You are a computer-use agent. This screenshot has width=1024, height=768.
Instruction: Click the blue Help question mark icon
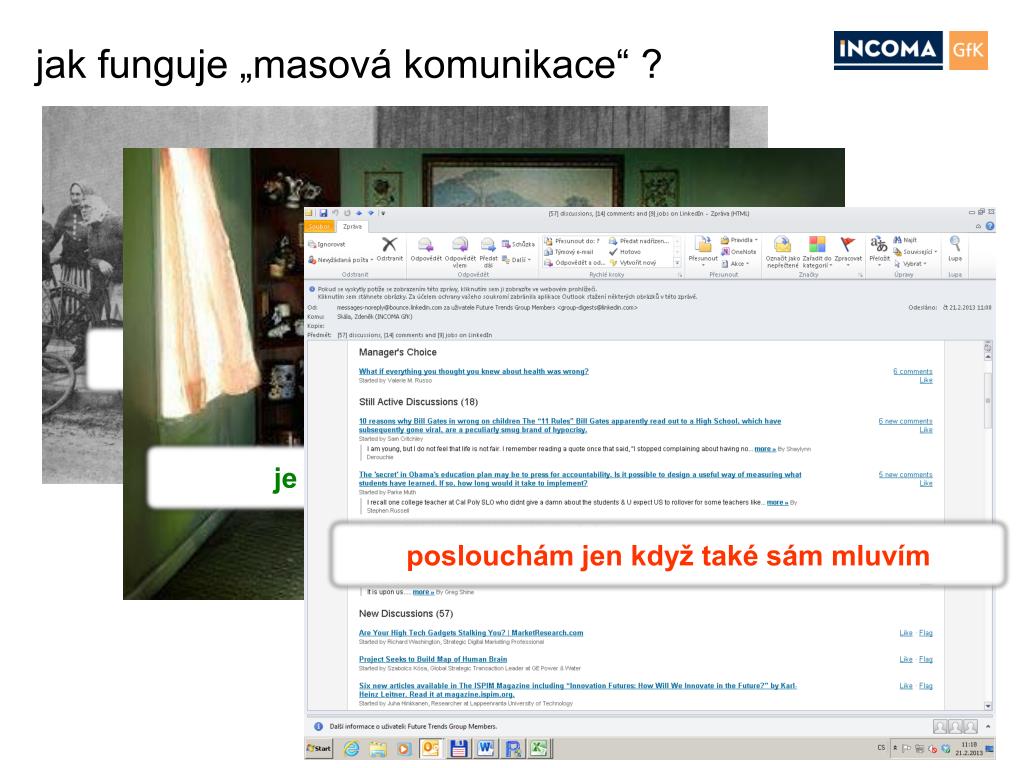pos(990,226)
